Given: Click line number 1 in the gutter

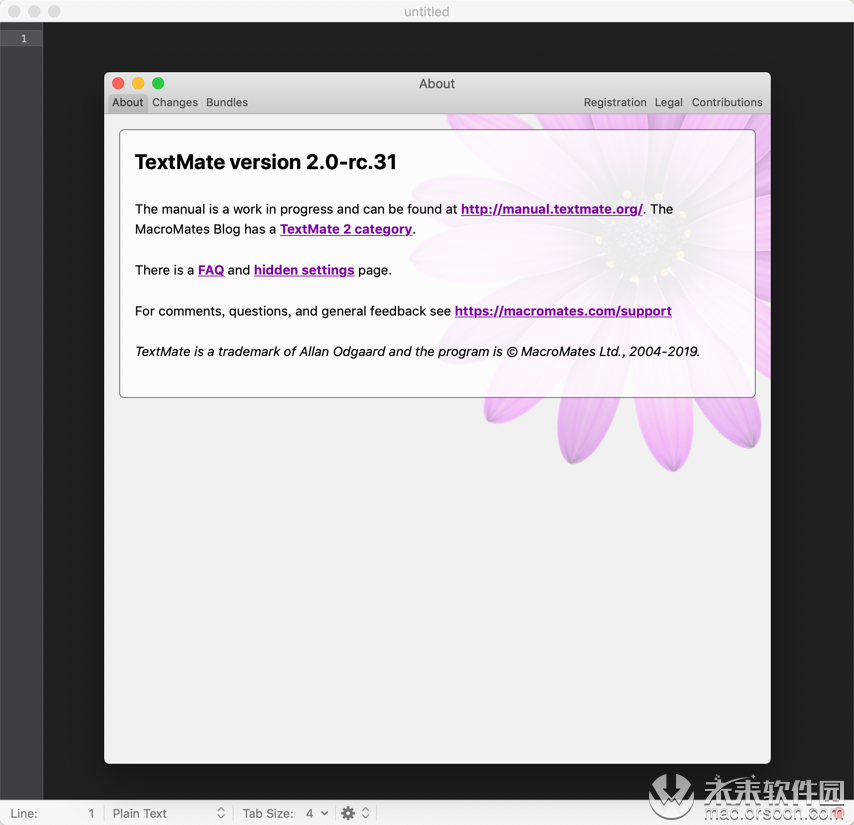Looking at the screenshot, I should click(23, 39).
